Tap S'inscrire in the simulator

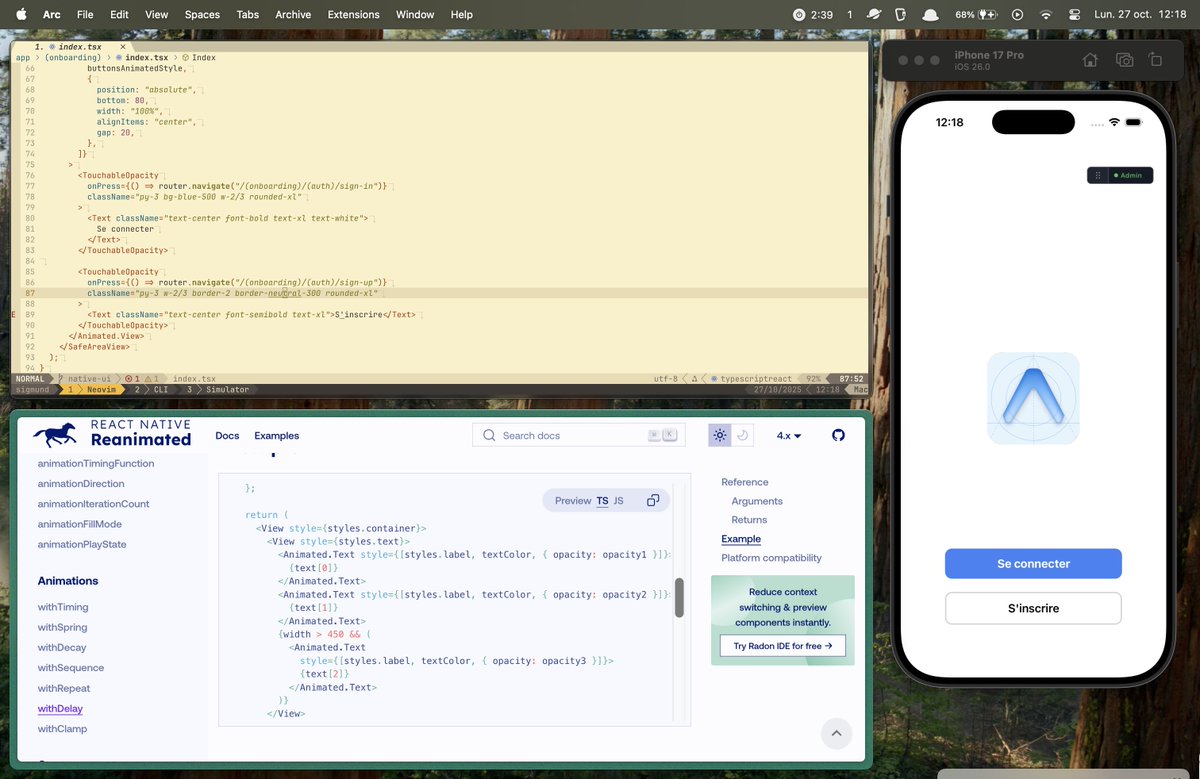point(1033,608)
